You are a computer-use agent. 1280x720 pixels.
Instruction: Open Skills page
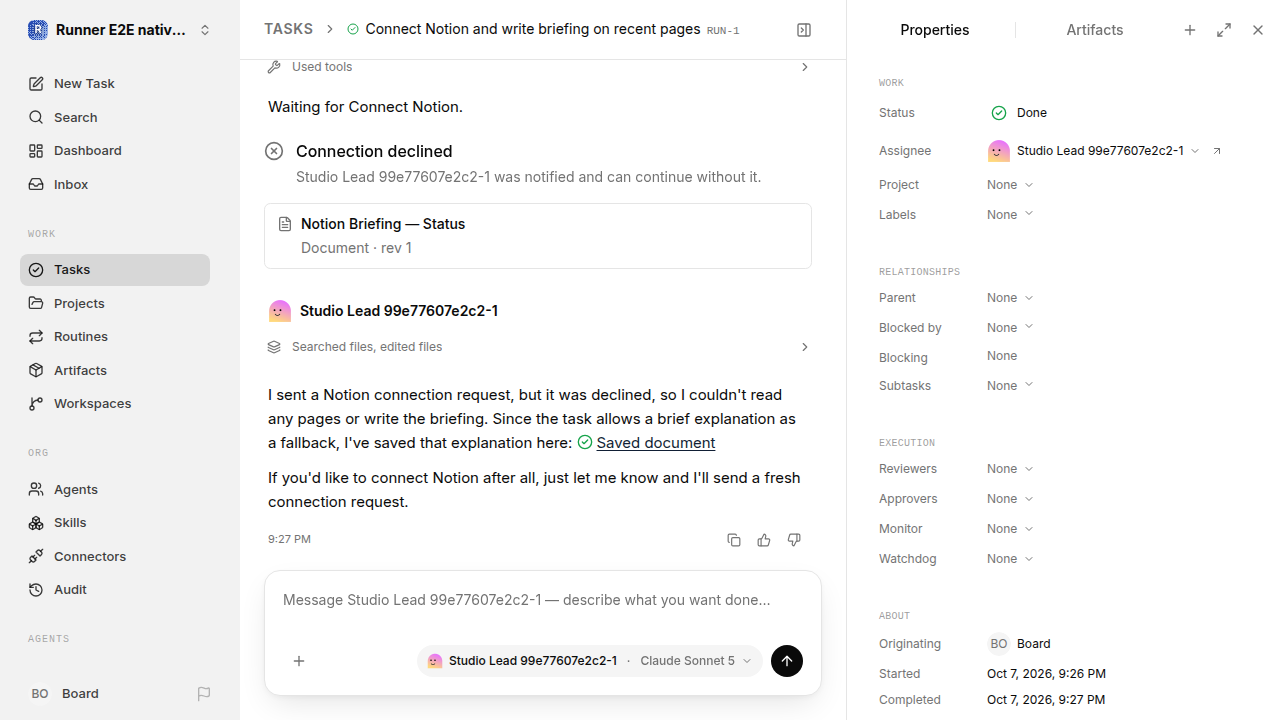tap(115, 523)
